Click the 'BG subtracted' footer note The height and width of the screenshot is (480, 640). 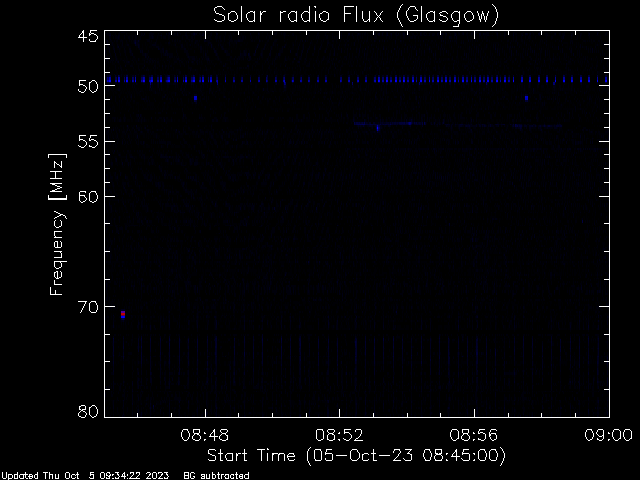216,476
